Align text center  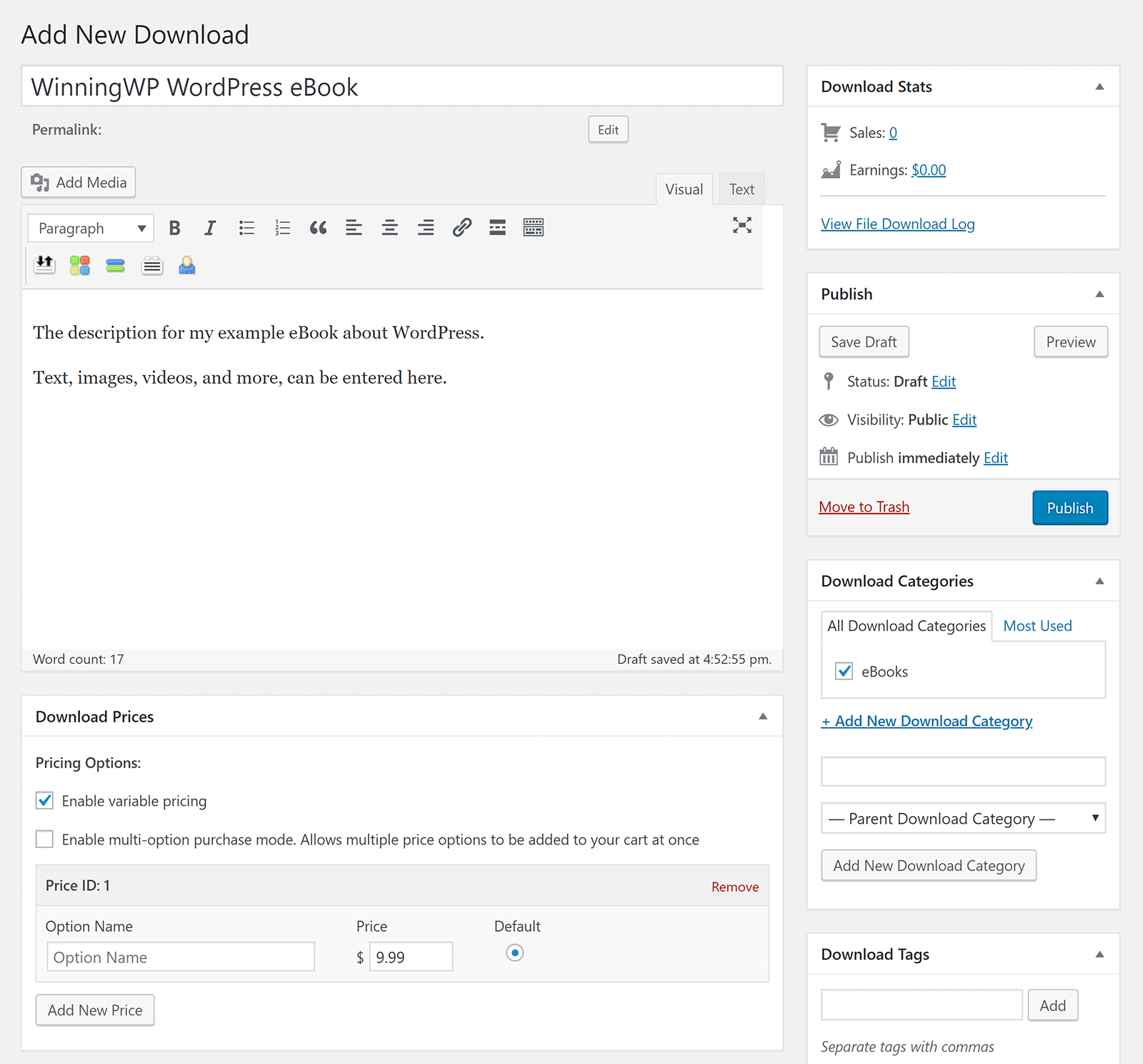tap(389, 228)
